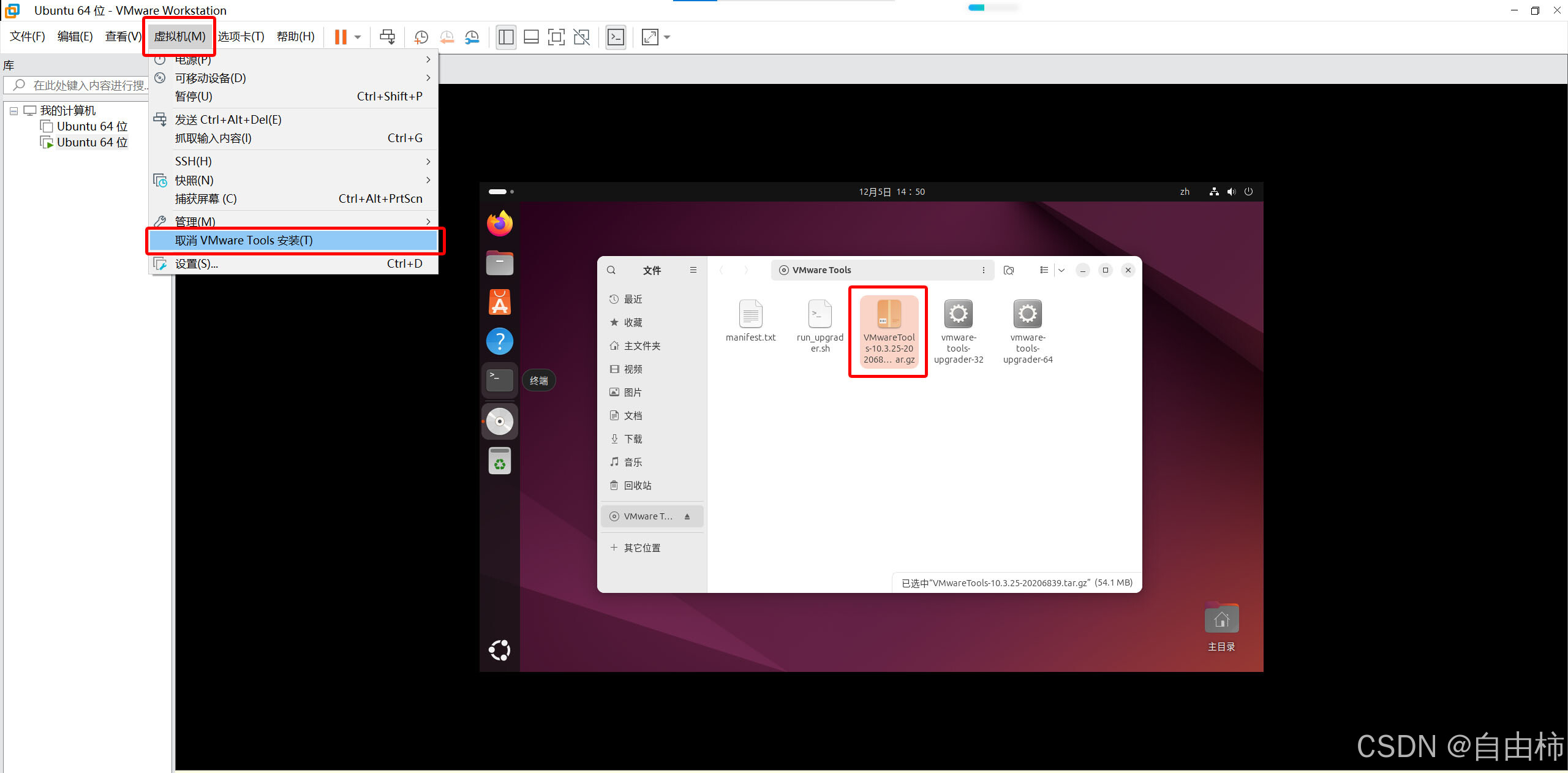The image size is (1568, 773).
Task: Open Ubuntu Software from the dock
Action: 499,302
